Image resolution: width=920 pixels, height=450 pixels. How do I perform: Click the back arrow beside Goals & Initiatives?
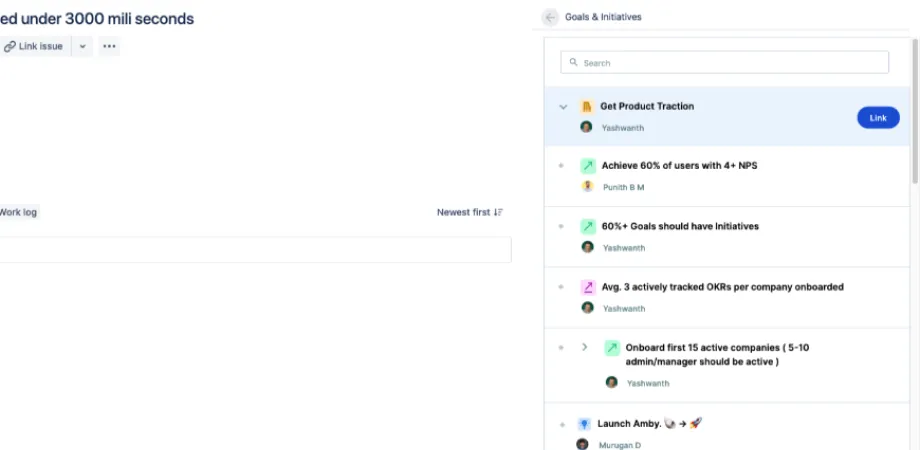click(550, 18)
